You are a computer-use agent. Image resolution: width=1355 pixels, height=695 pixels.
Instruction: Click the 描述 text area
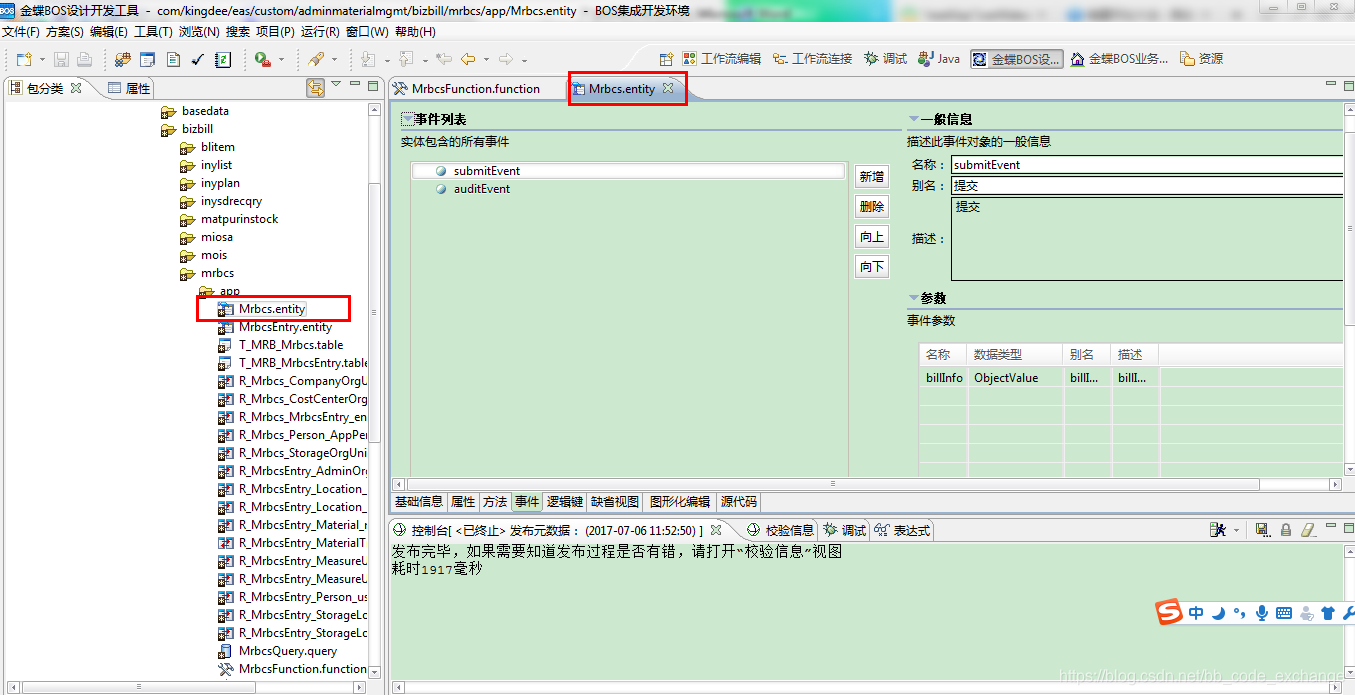(1147, 238)
